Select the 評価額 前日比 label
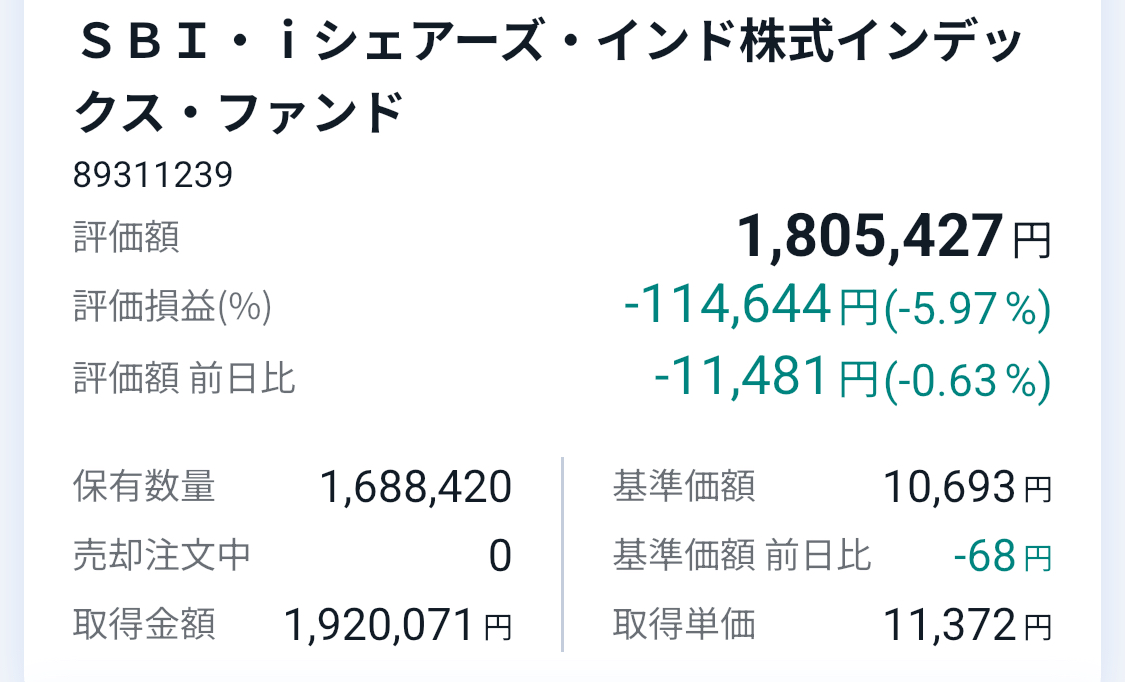This screenshot has width=1125, height=682. (184, 379)
